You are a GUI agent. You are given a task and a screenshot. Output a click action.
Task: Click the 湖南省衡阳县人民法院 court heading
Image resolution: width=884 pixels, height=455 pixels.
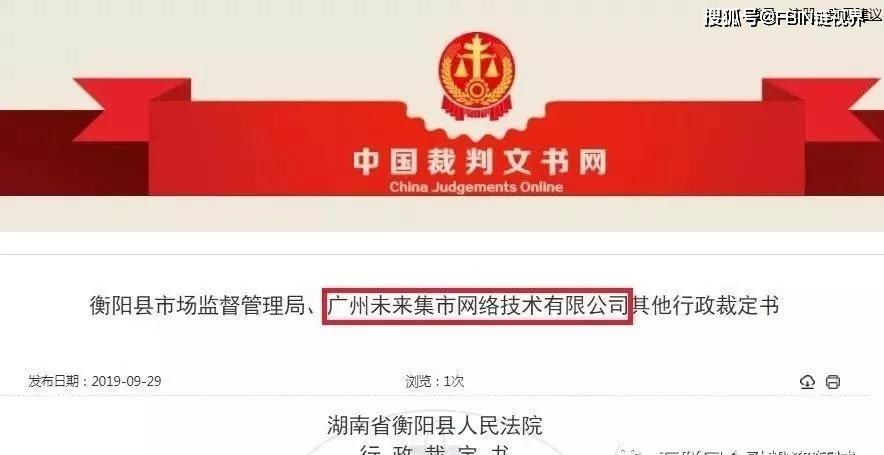(x=435, y=426)
